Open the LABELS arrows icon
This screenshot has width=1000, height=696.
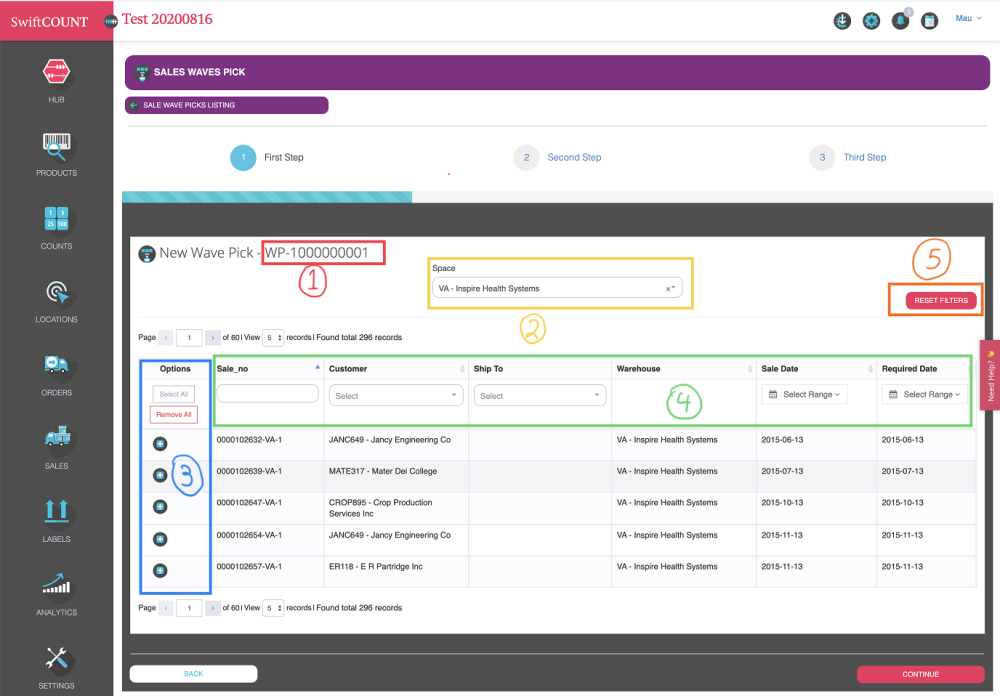click(56, 510)
